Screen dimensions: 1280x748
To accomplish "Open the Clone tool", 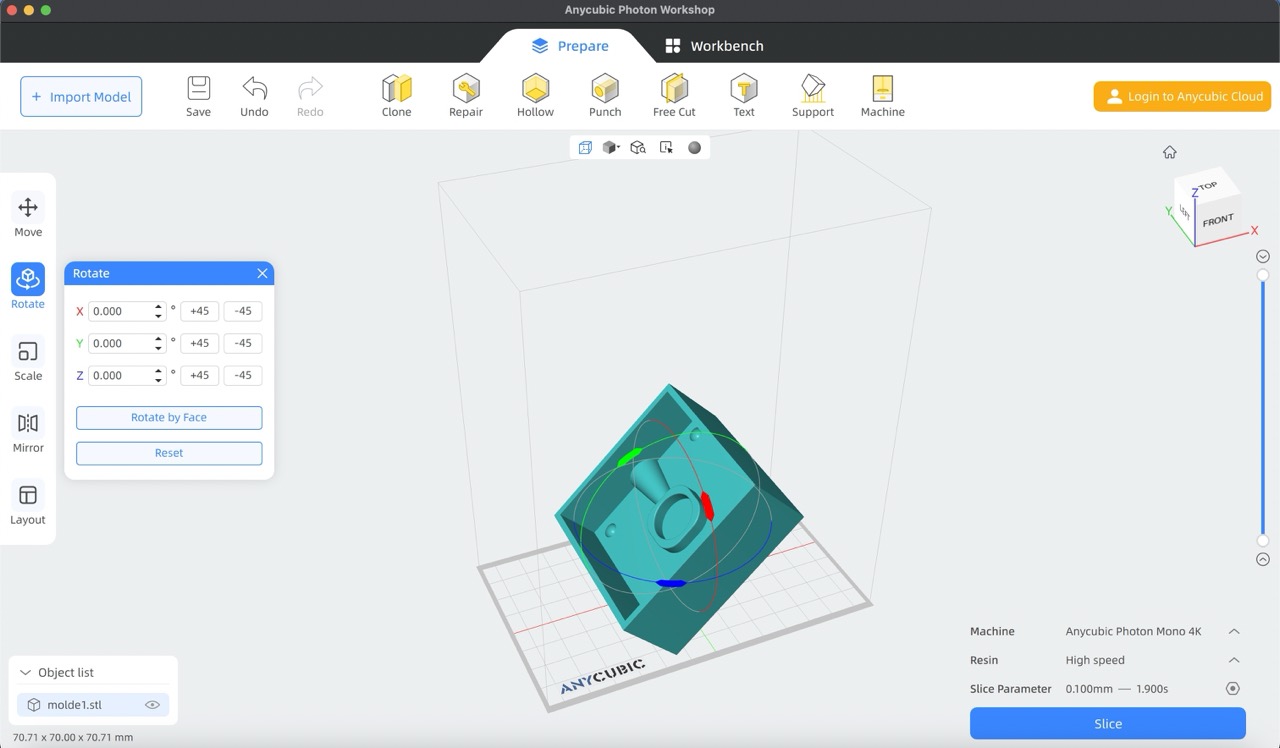I will tap(396, 96).
